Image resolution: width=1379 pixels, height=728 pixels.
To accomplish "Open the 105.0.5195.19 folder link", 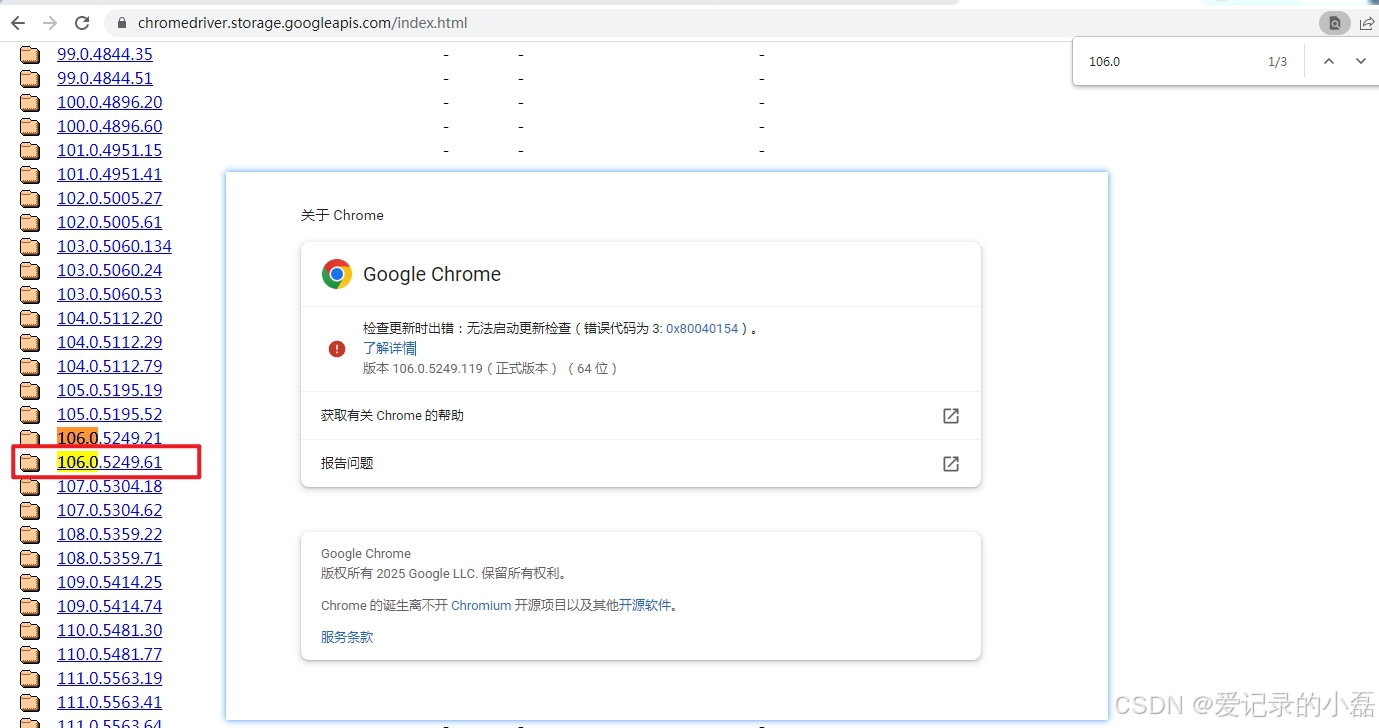I will 109,390.
